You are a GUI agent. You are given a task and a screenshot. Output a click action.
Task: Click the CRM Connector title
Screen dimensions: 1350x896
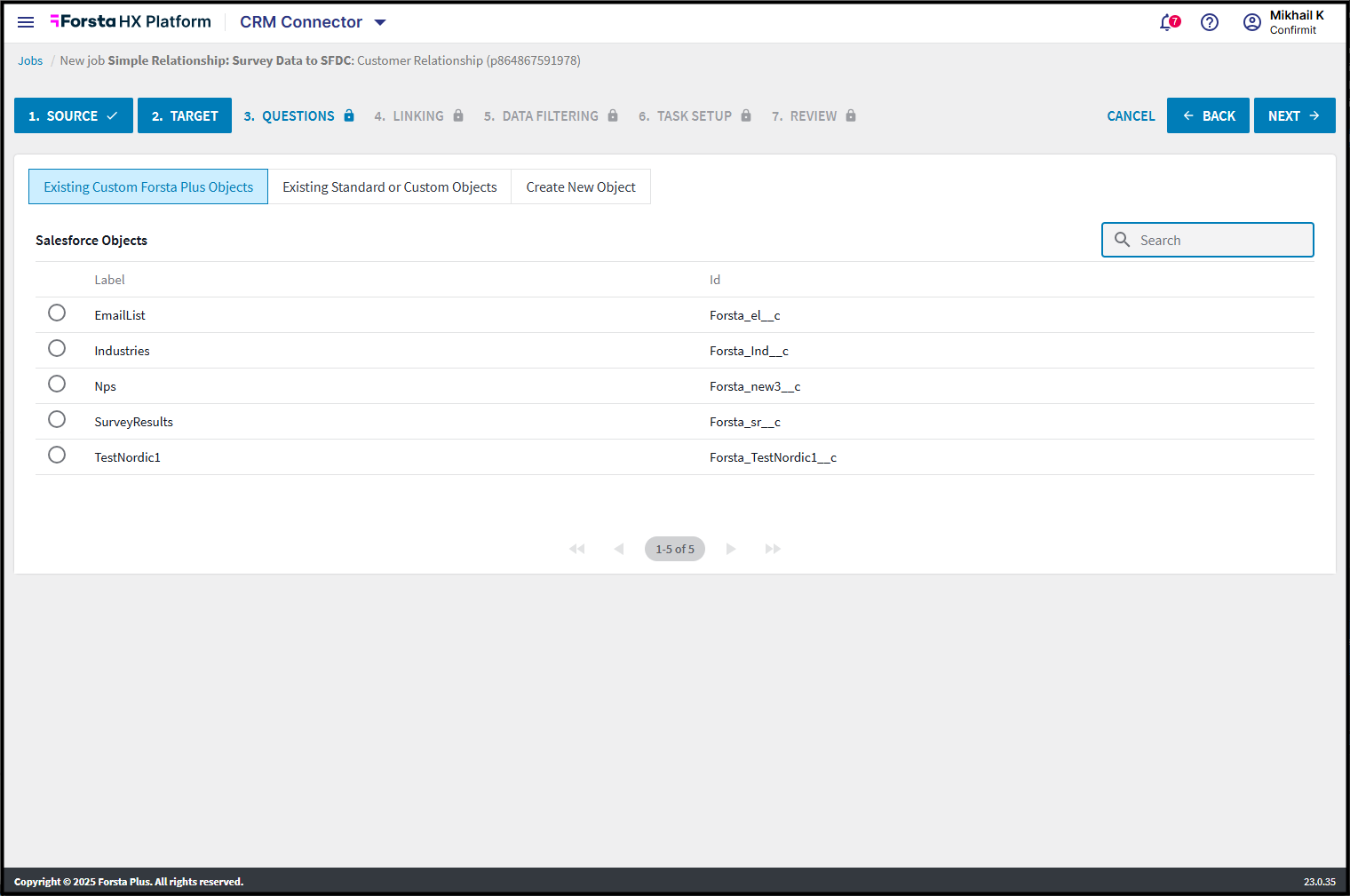[x=301, y=22]
